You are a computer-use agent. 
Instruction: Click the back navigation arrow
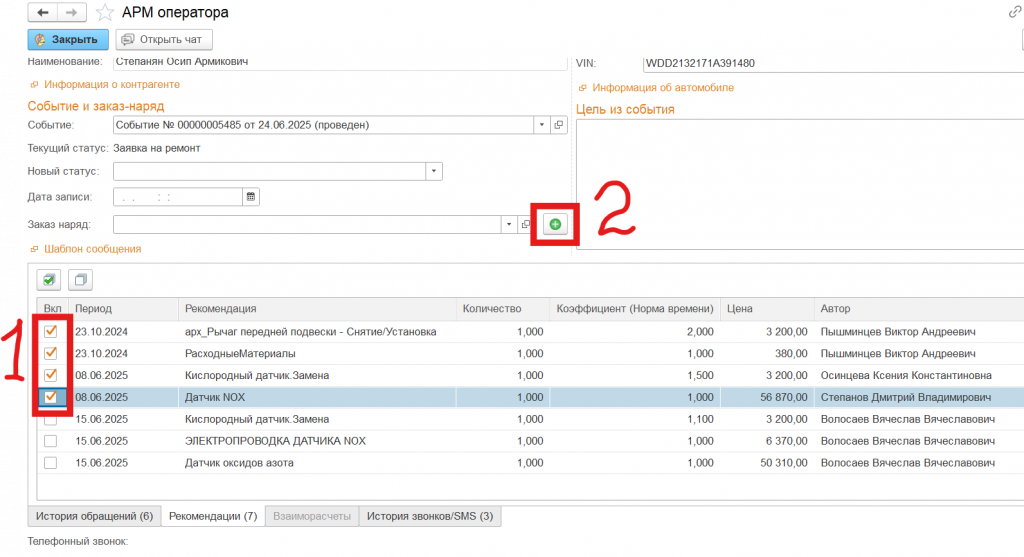43,13
